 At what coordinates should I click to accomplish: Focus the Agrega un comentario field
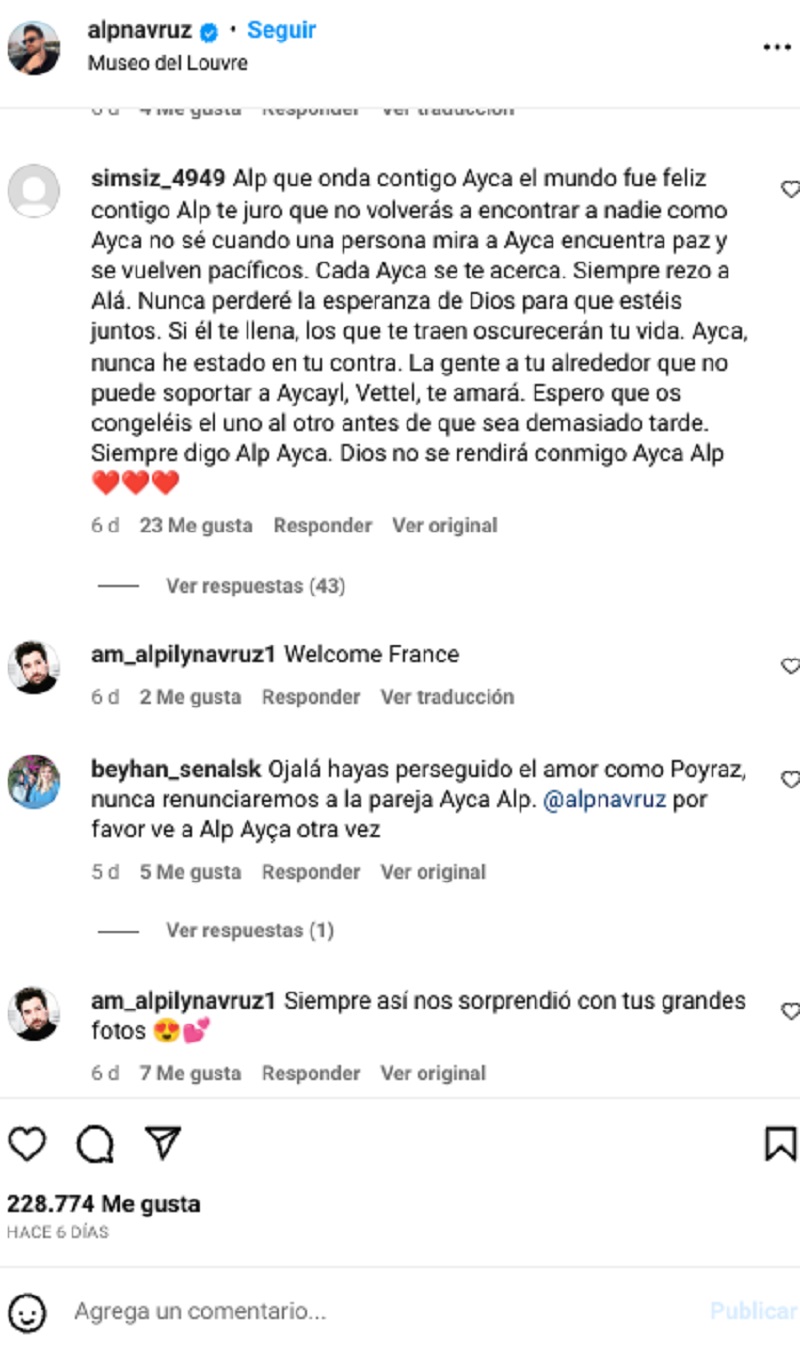point(380,1311)
